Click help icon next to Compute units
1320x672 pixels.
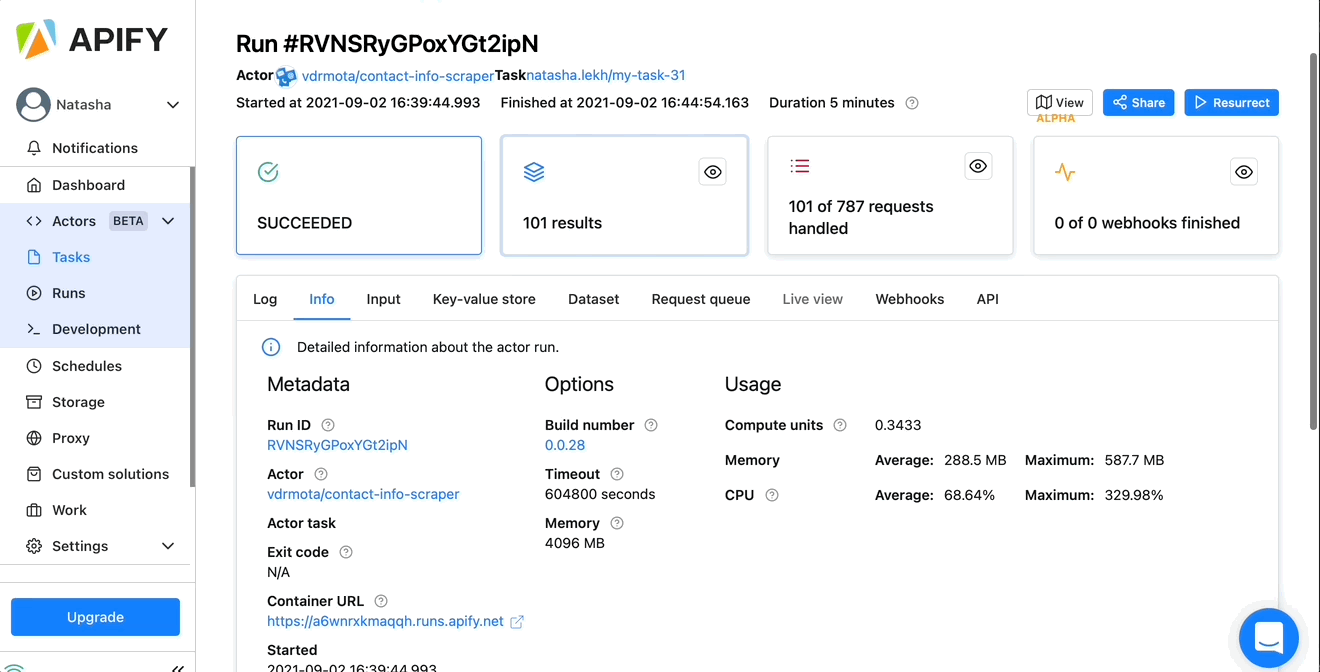point(840,425)
